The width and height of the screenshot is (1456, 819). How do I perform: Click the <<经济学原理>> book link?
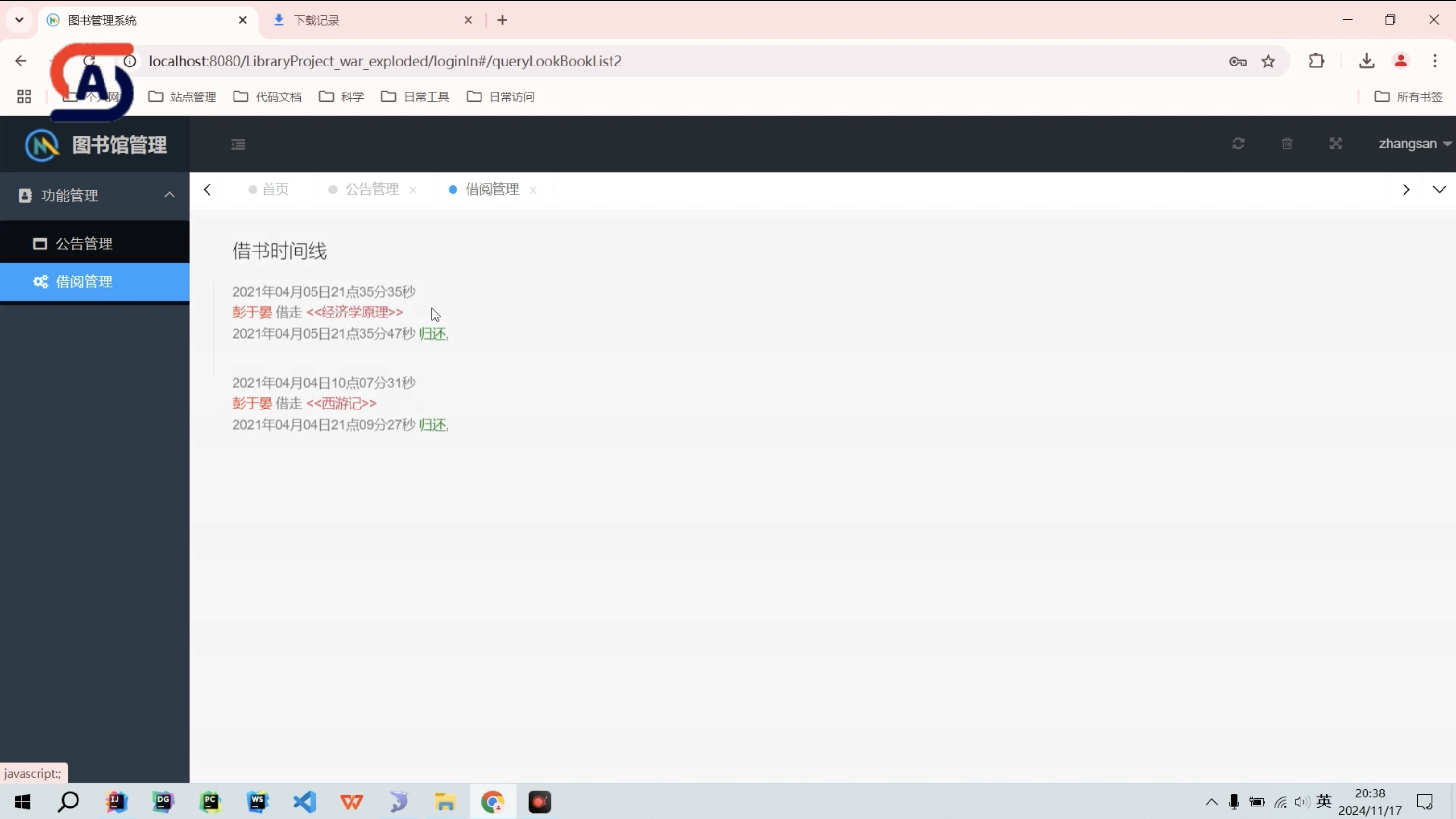click(354, 312)
